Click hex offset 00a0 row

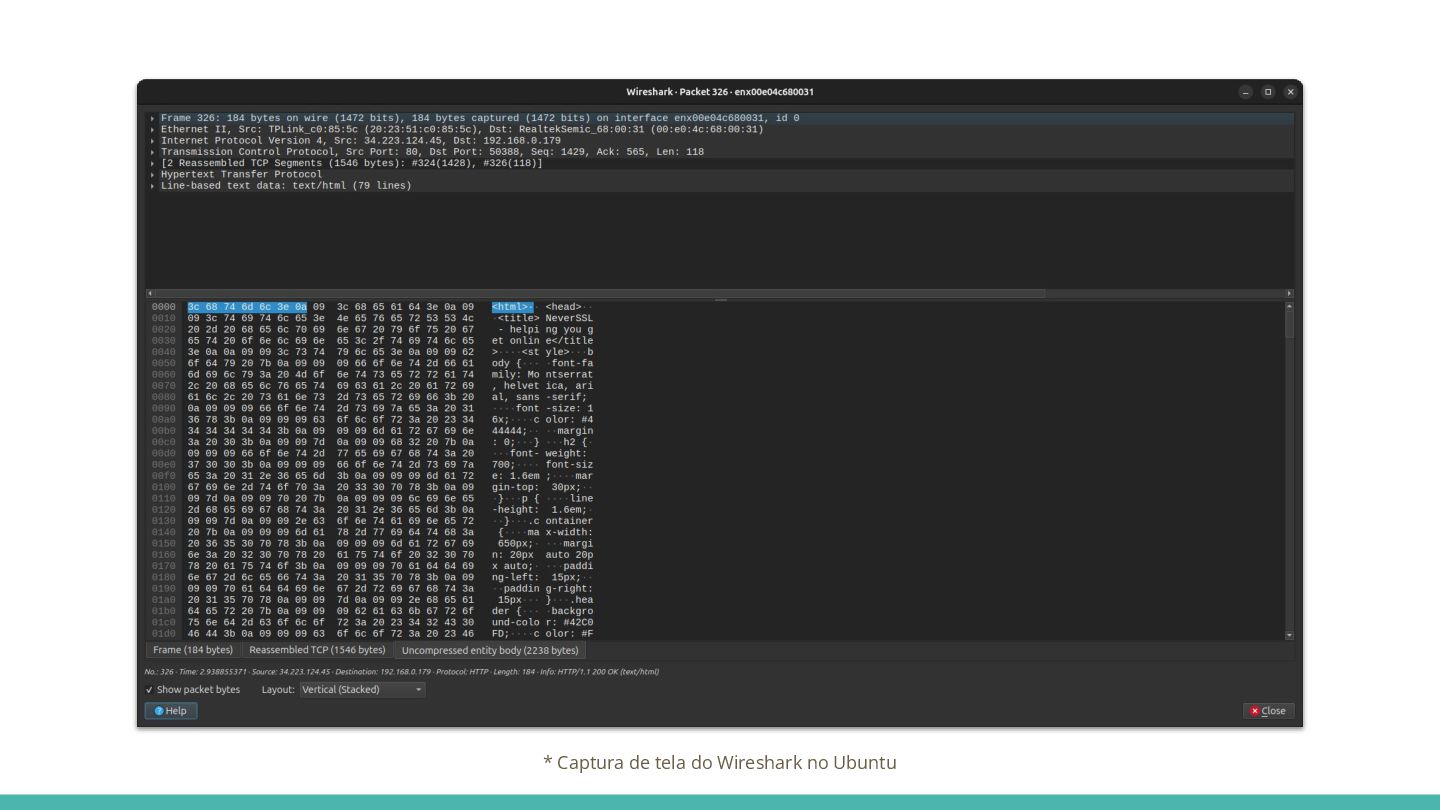click(164, 420)
